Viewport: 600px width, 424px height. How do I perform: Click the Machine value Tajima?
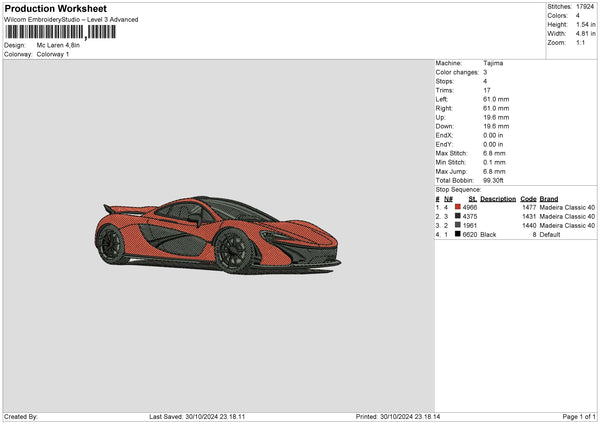493,63
